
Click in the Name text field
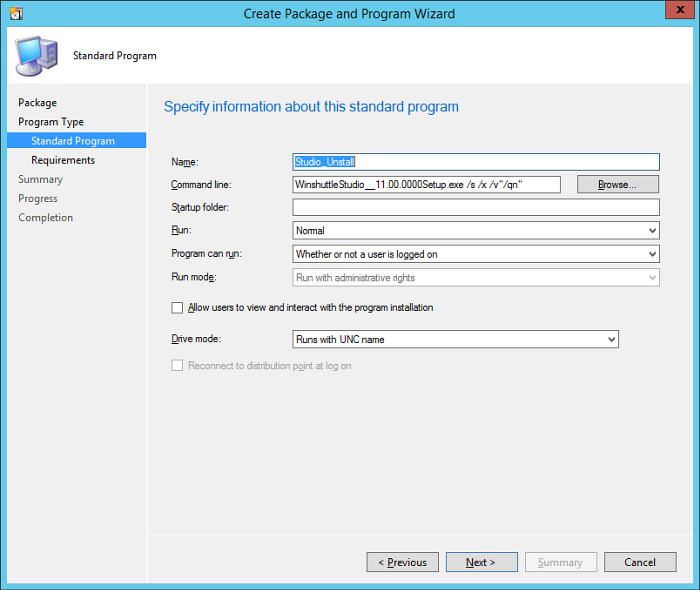475,162
